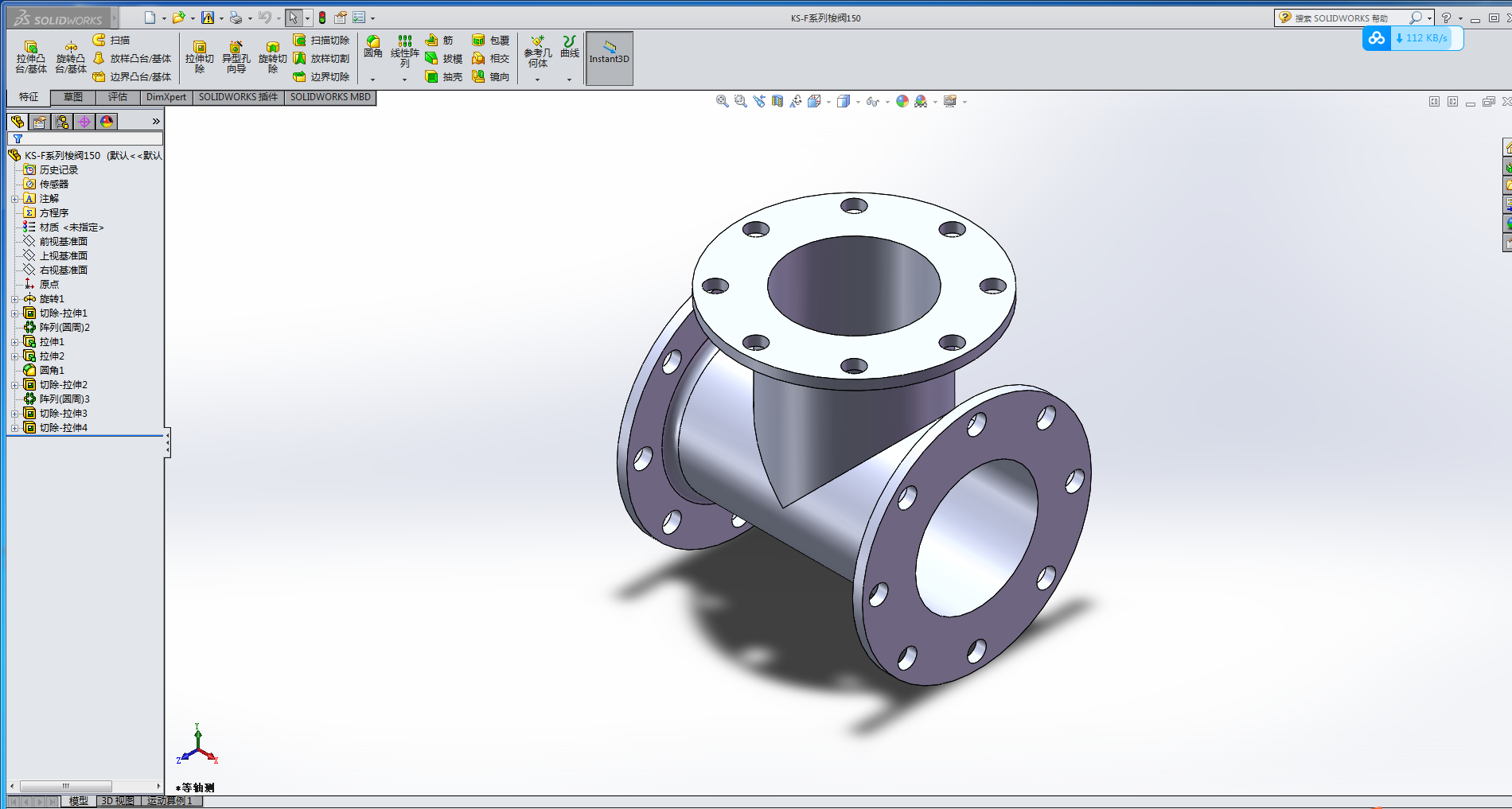
Task: Switch to the 草图 sketch tab
Action: (x=73, y=97)
